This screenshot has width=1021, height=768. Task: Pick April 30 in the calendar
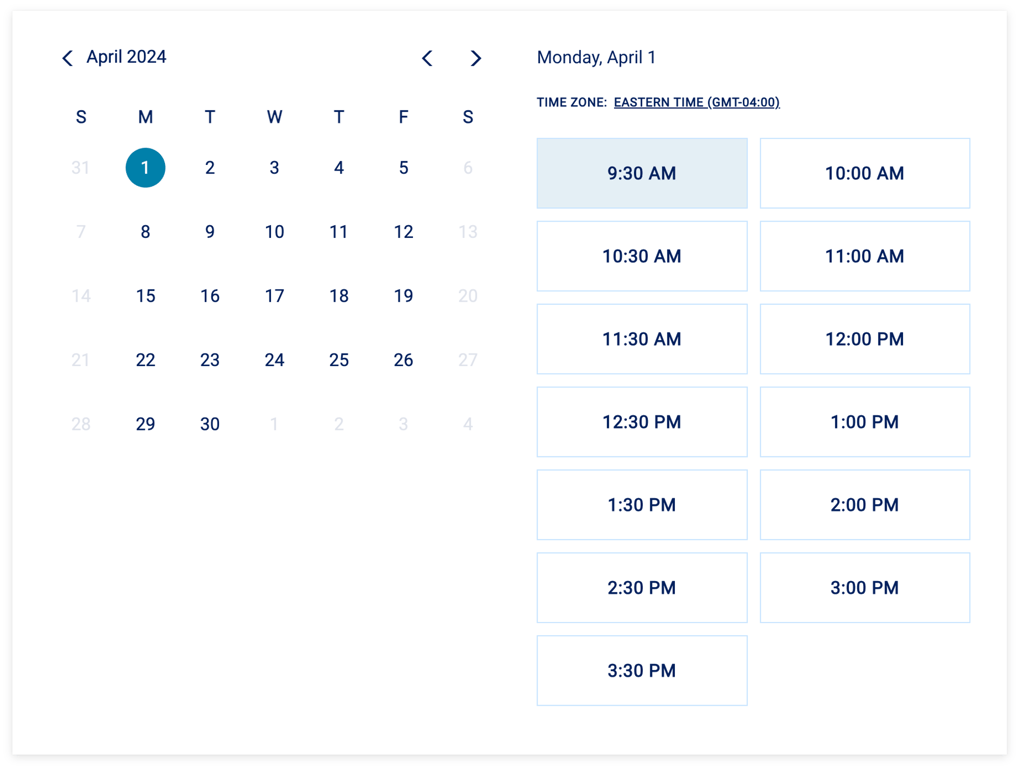(x=210, y=424)
